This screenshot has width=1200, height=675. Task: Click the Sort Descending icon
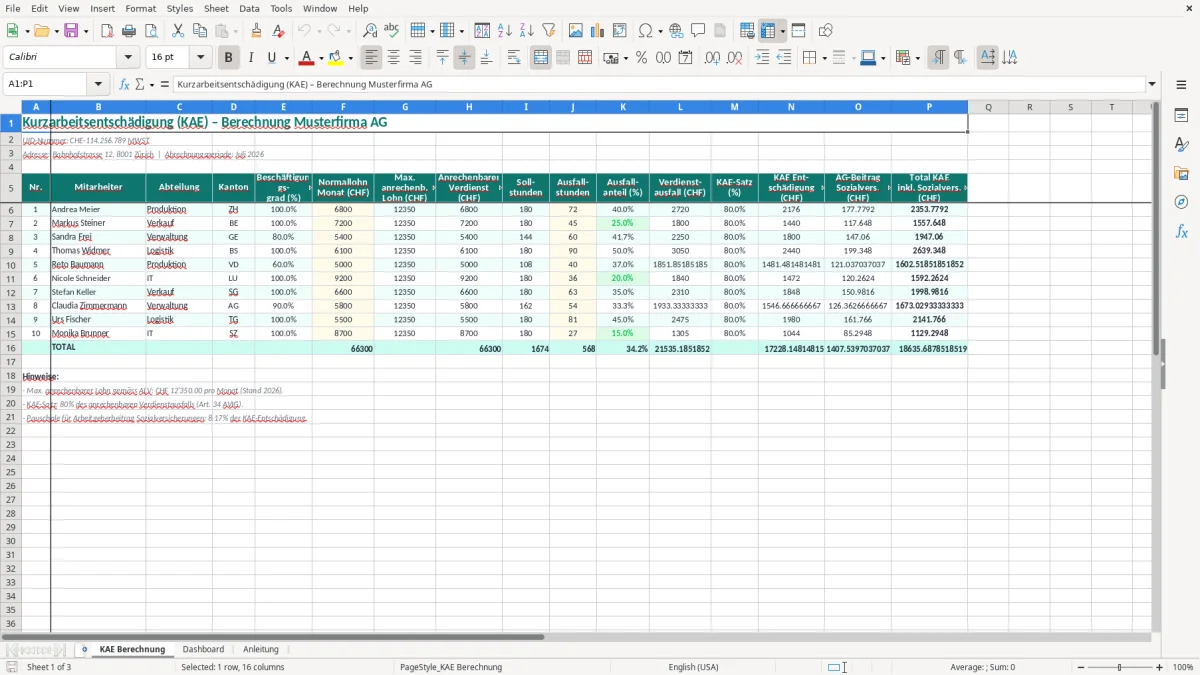(x=526, y=31)
